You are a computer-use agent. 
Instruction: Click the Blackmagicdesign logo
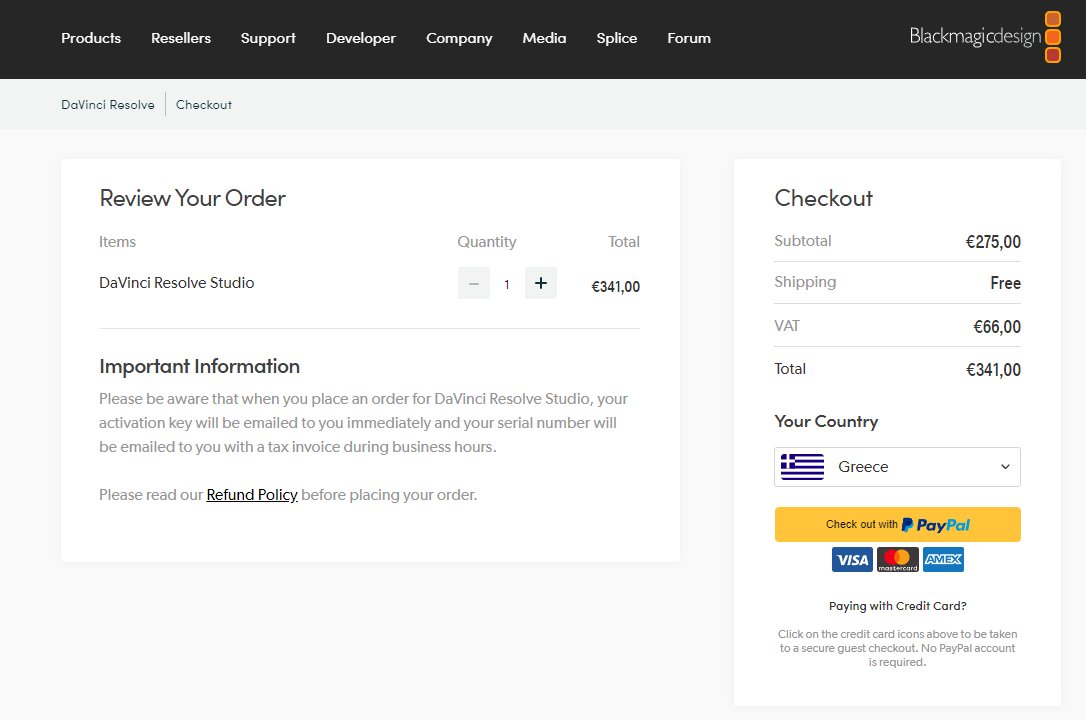pyautogui.click(x=984, y=37)
